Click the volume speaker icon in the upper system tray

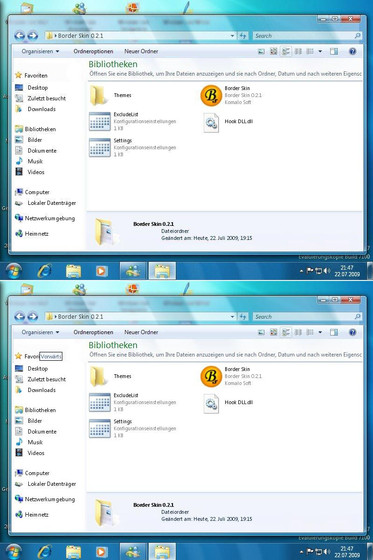(327, 271)
